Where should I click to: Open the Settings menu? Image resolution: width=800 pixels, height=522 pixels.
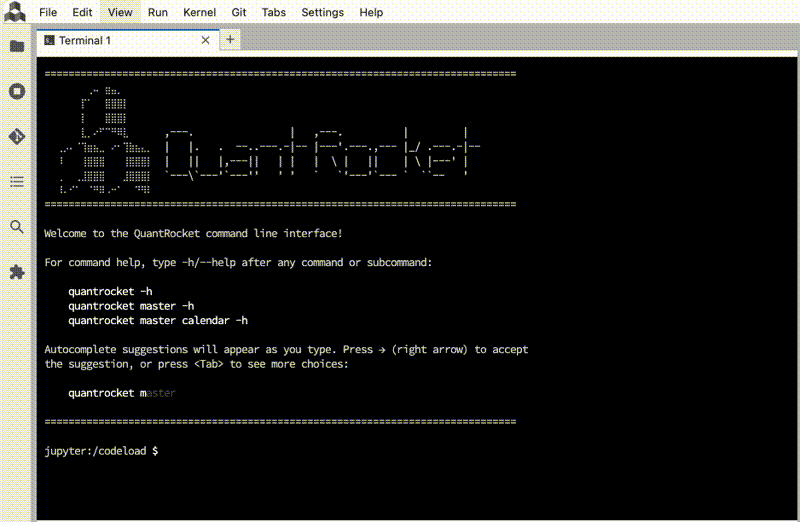[x=322, y=12]
